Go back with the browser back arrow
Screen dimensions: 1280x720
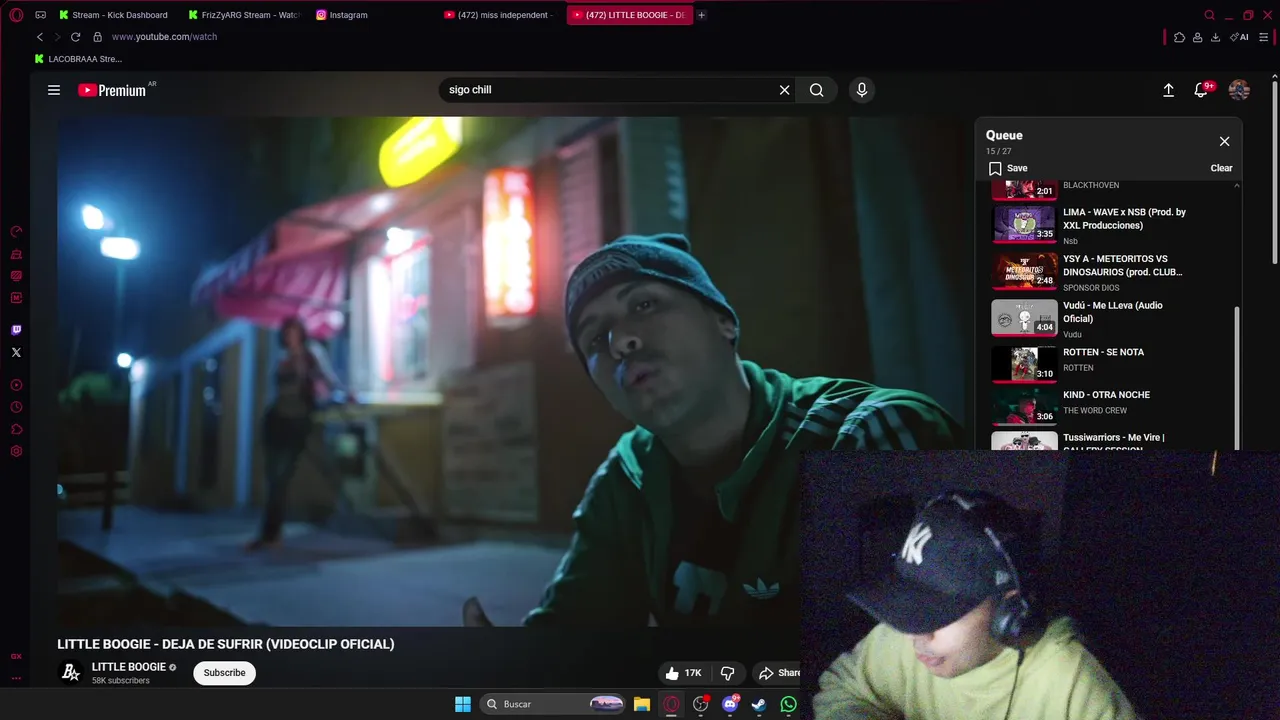pos(40,37)
